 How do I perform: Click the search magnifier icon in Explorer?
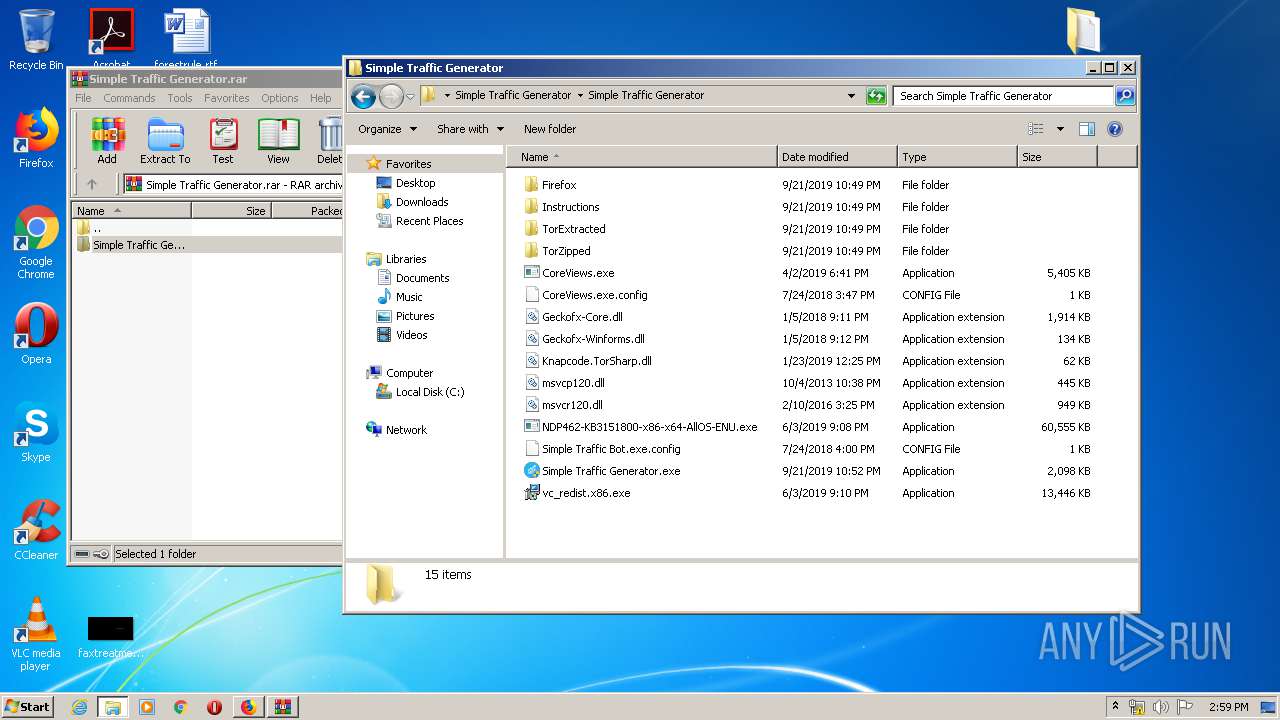(x=1125, y=96)
